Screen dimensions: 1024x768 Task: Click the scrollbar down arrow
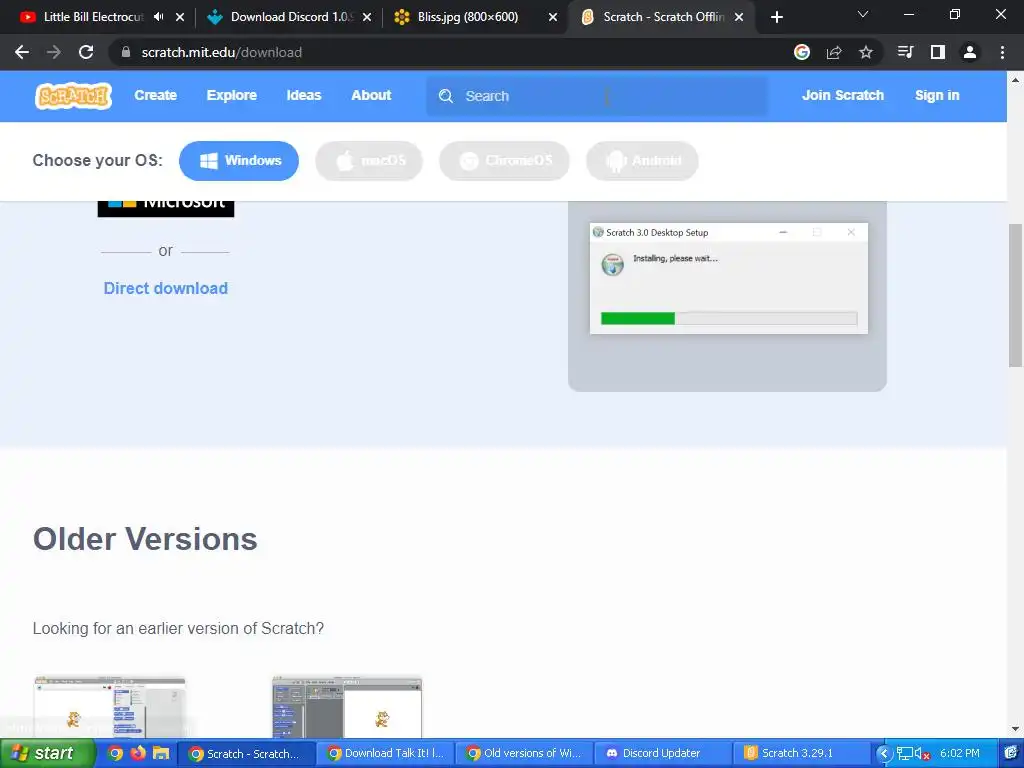point(1016,729)
